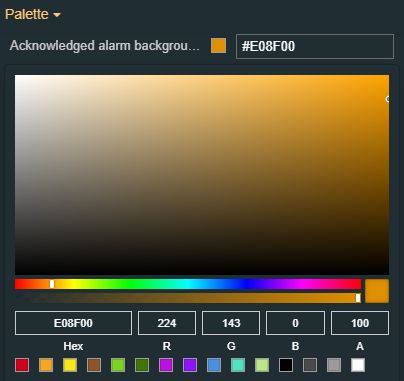Select the #E08F00 color text field
The image size is (404, 381).
pos(315,46)
